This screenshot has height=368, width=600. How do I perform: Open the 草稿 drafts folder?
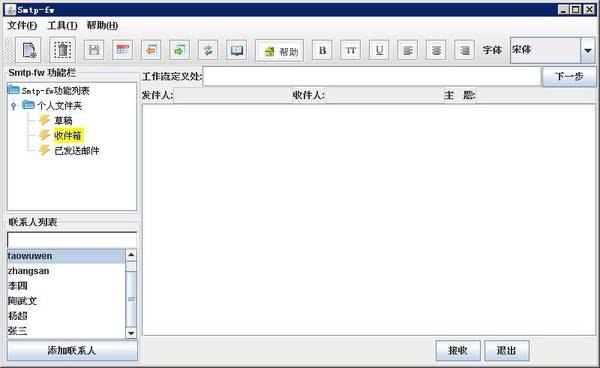coord(63,120)
